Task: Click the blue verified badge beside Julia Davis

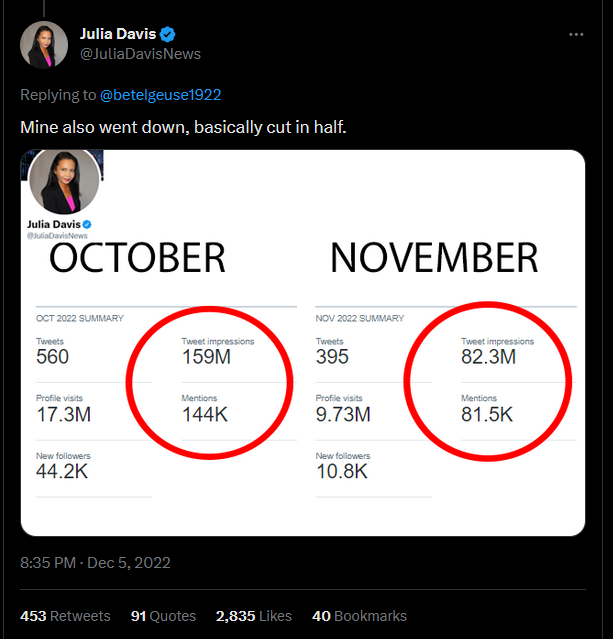Action: point(168,34)
